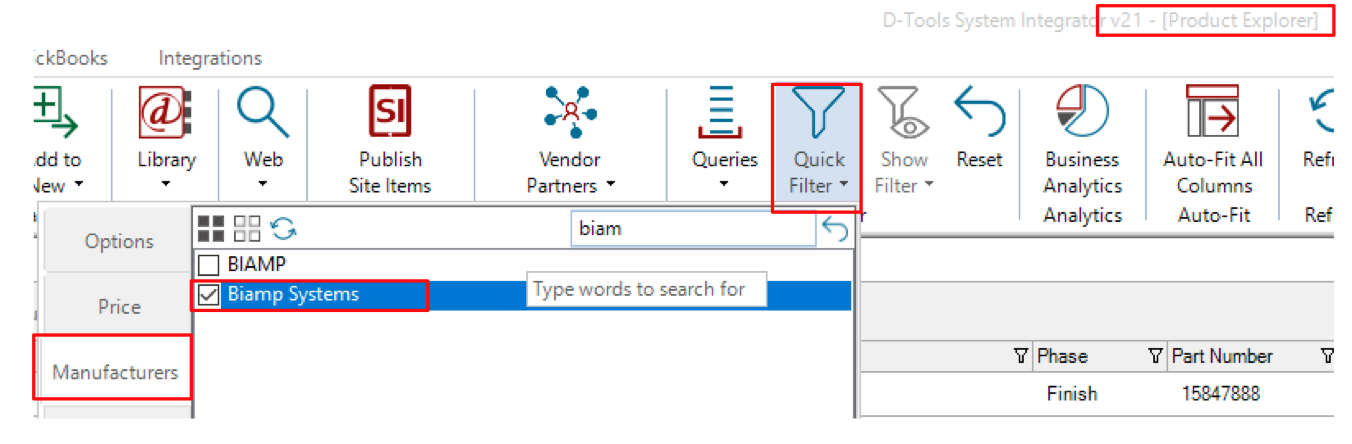Expand the Queries dropdown arrow
Screen dimensions: 1352x444
(x=725, y=184)
